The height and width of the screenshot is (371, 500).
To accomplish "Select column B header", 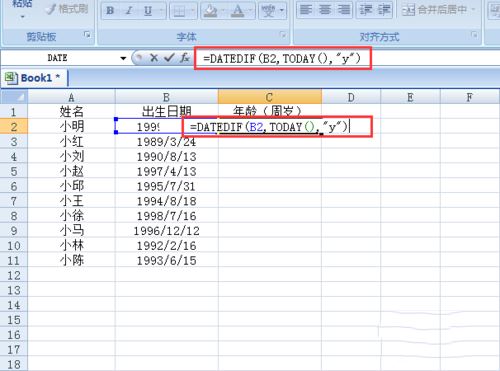I will click(166, 97).
